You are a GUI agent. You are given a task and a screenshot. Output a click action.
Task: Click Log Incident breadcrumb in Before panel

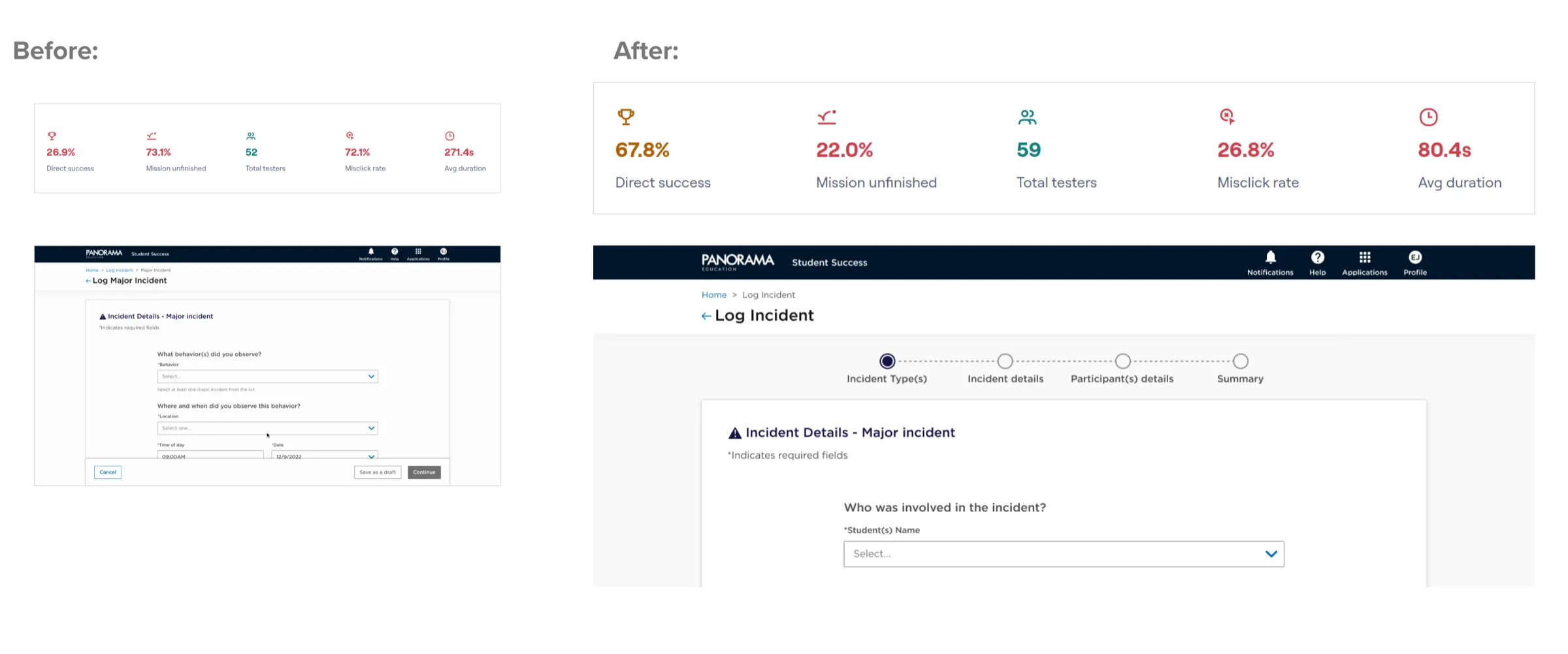120,270
